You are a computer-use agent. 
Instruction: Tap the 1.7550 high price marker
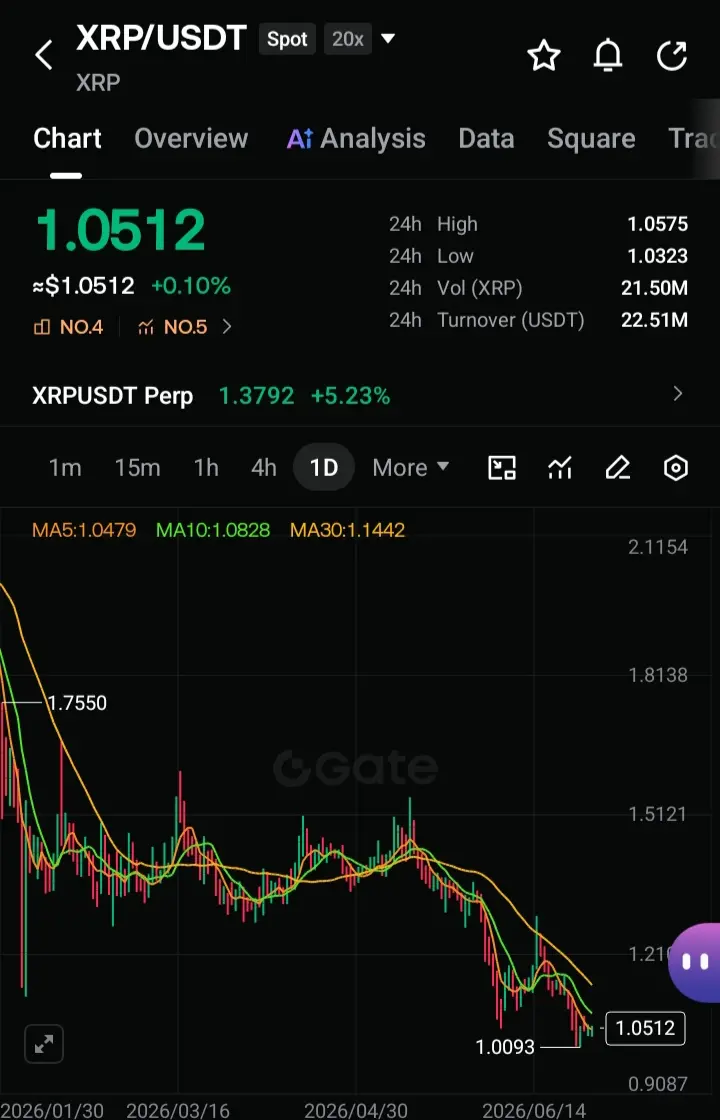point(76,704)
